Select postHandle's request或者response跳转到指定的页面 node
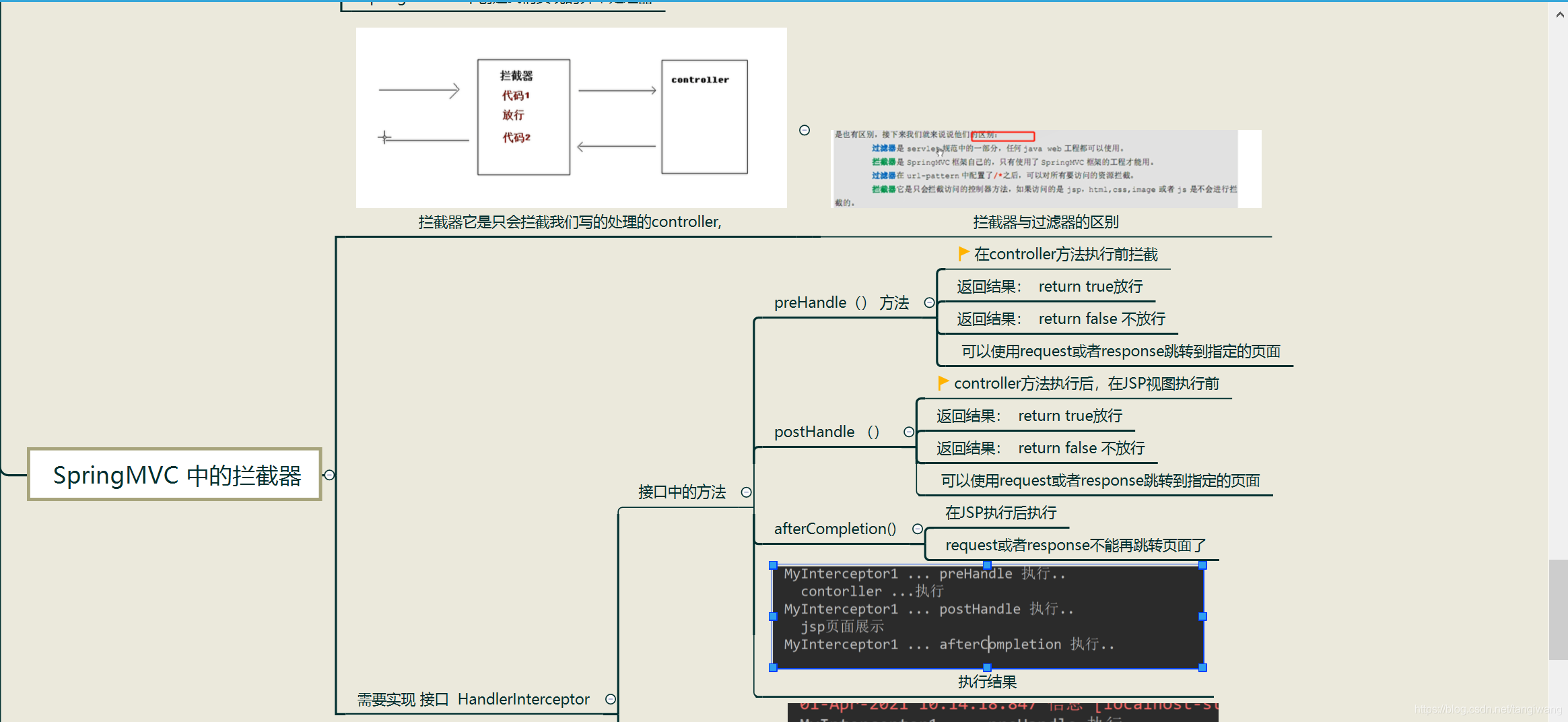 [1100, 480]
